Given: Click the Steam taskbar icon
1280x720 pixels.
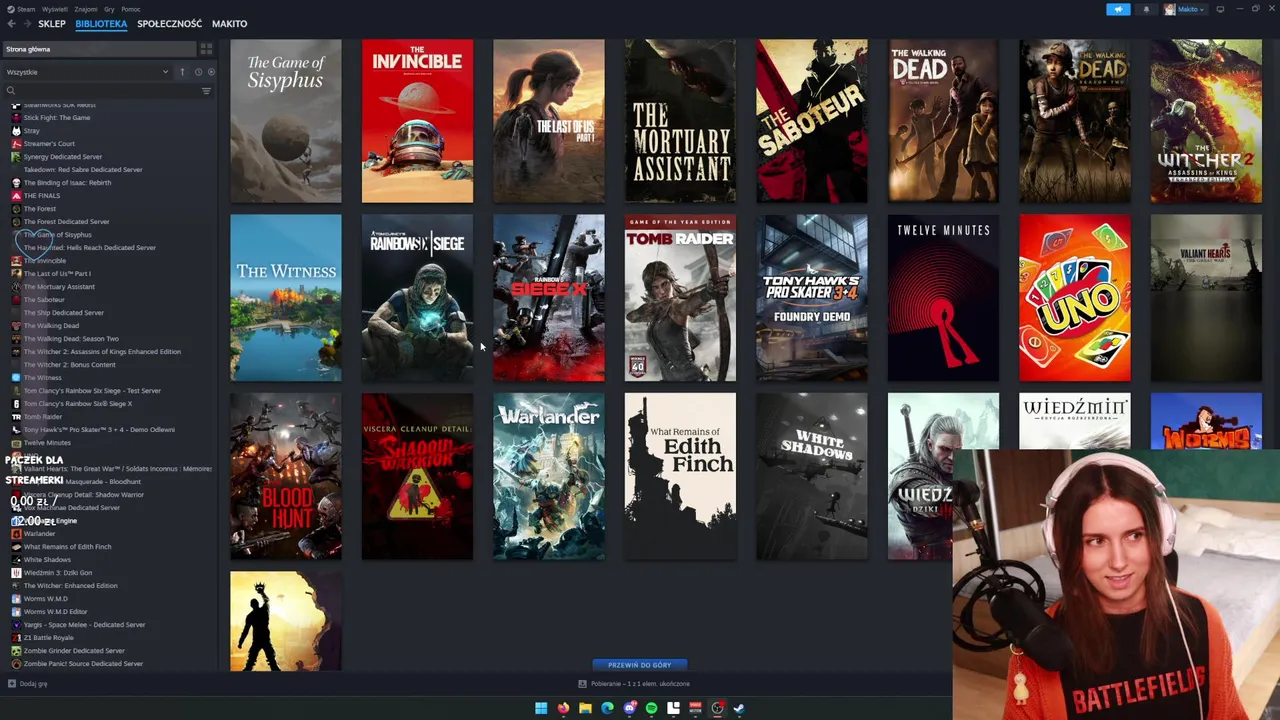Looking at the screenshot, I should click(739, 708).
